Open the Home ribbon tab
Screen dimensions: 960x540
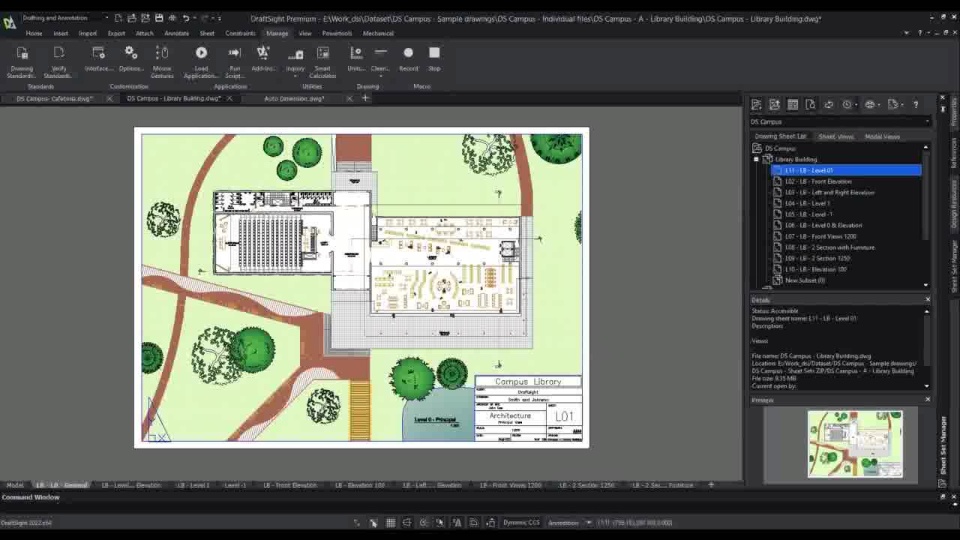point(34,34)
